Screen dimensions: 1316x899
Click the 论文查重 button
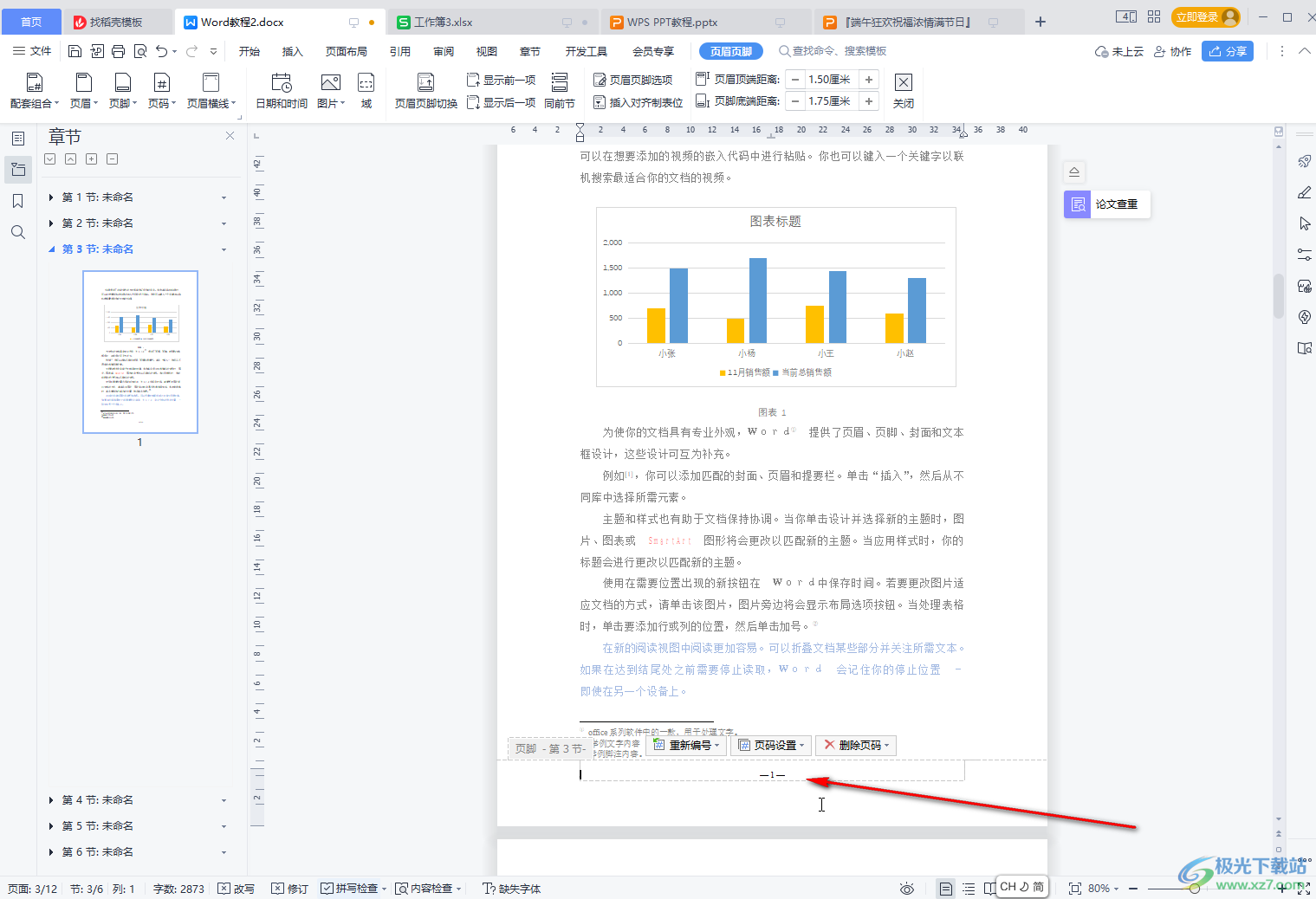pos(1107,204)
